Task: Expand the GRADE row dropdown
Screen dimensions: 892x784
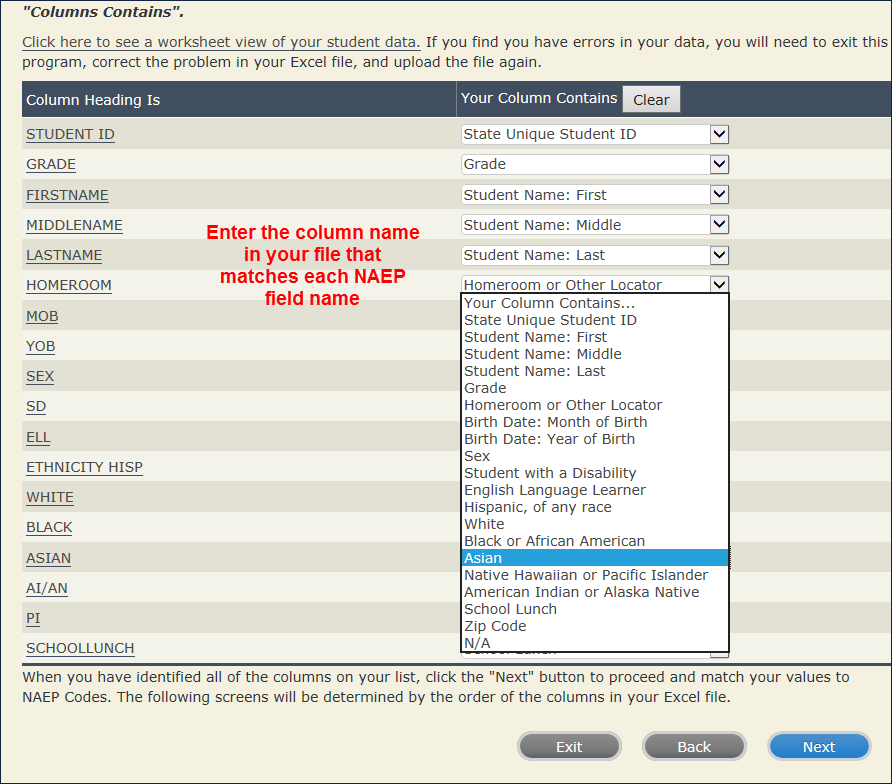Action: (719, 164)
